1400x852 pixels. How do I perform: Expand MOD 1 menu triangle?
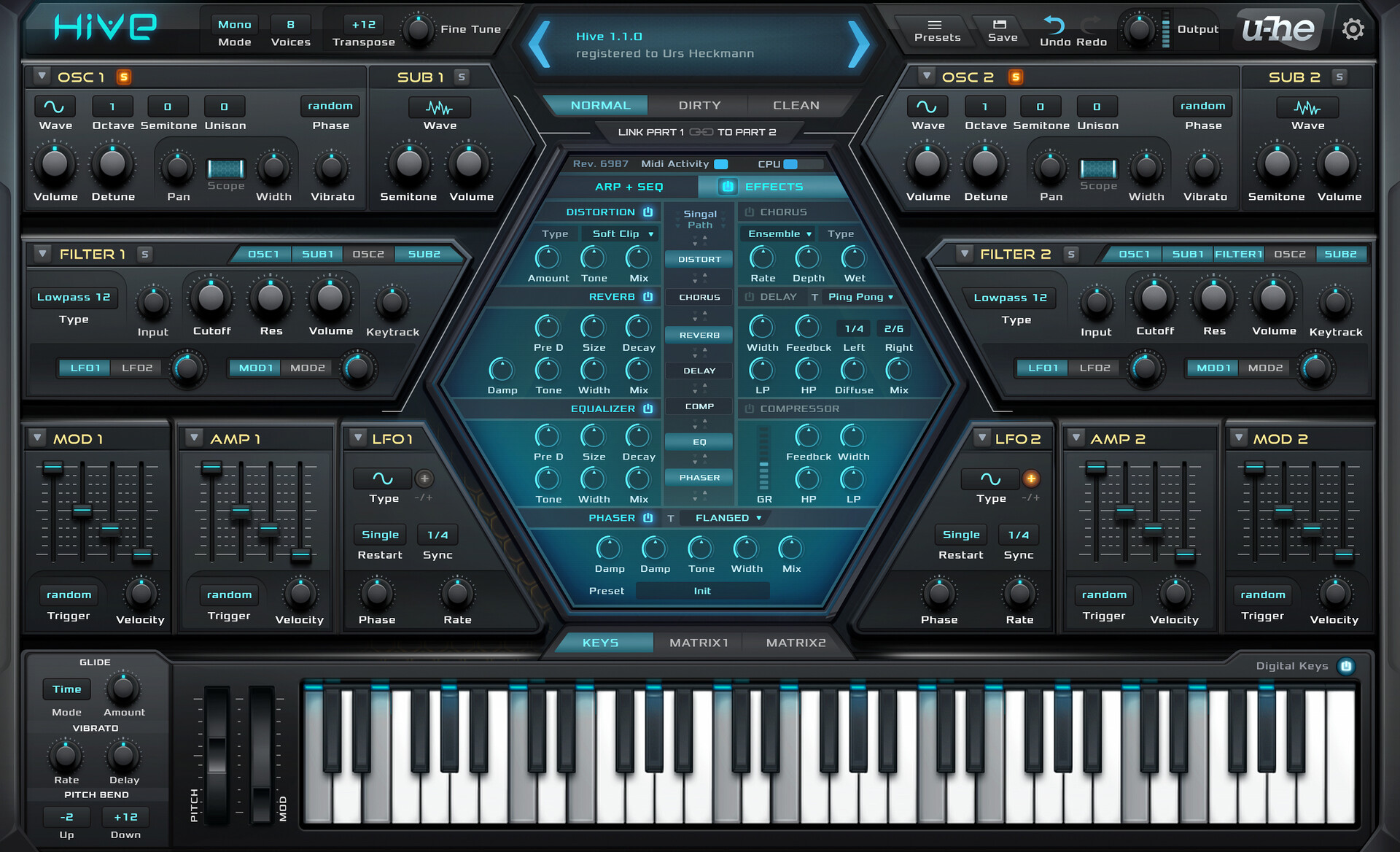point(37,438)
